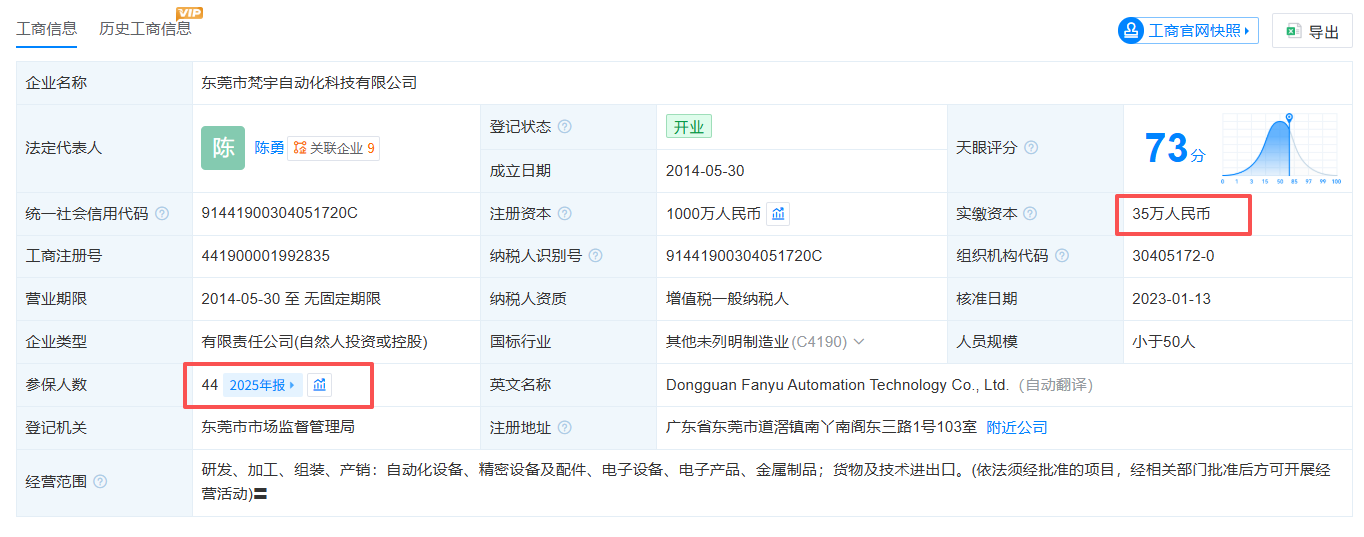Collapse the 经营范围 text toggle
The height and width of the screenshot is (537, 1364).
tap(260, 494)
